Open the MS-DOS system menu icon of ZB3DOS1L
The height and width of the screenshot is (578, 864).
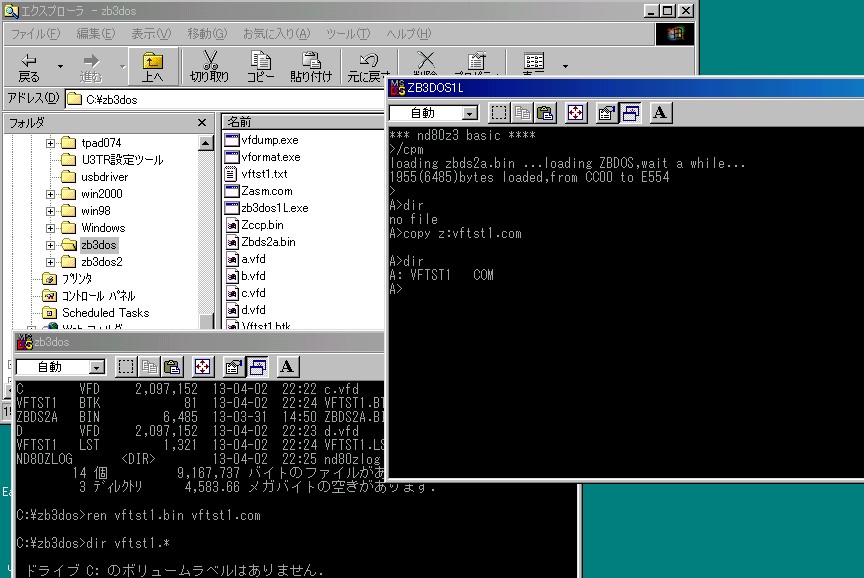[397, 88]
